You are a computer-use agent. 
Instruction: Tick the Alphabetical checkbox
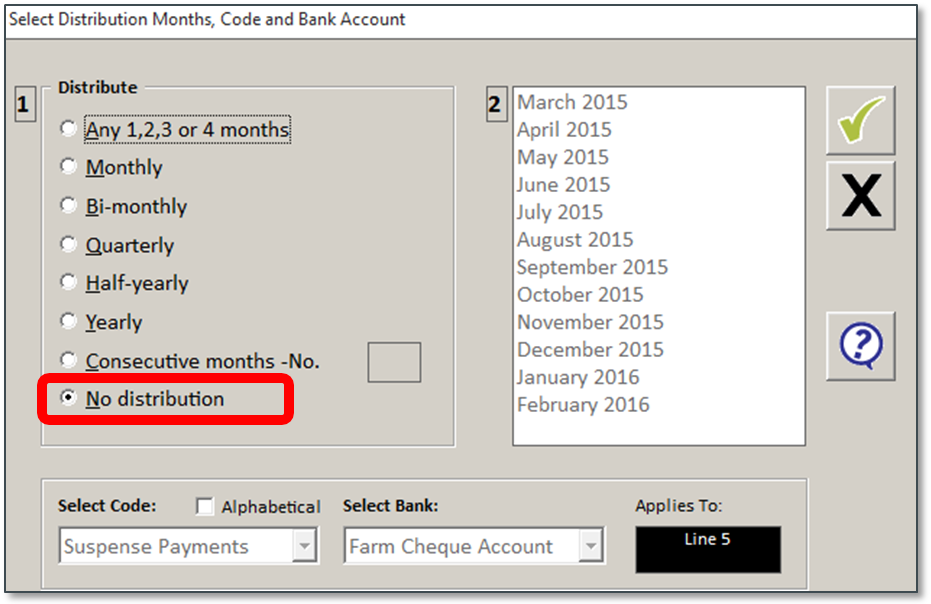204,506
